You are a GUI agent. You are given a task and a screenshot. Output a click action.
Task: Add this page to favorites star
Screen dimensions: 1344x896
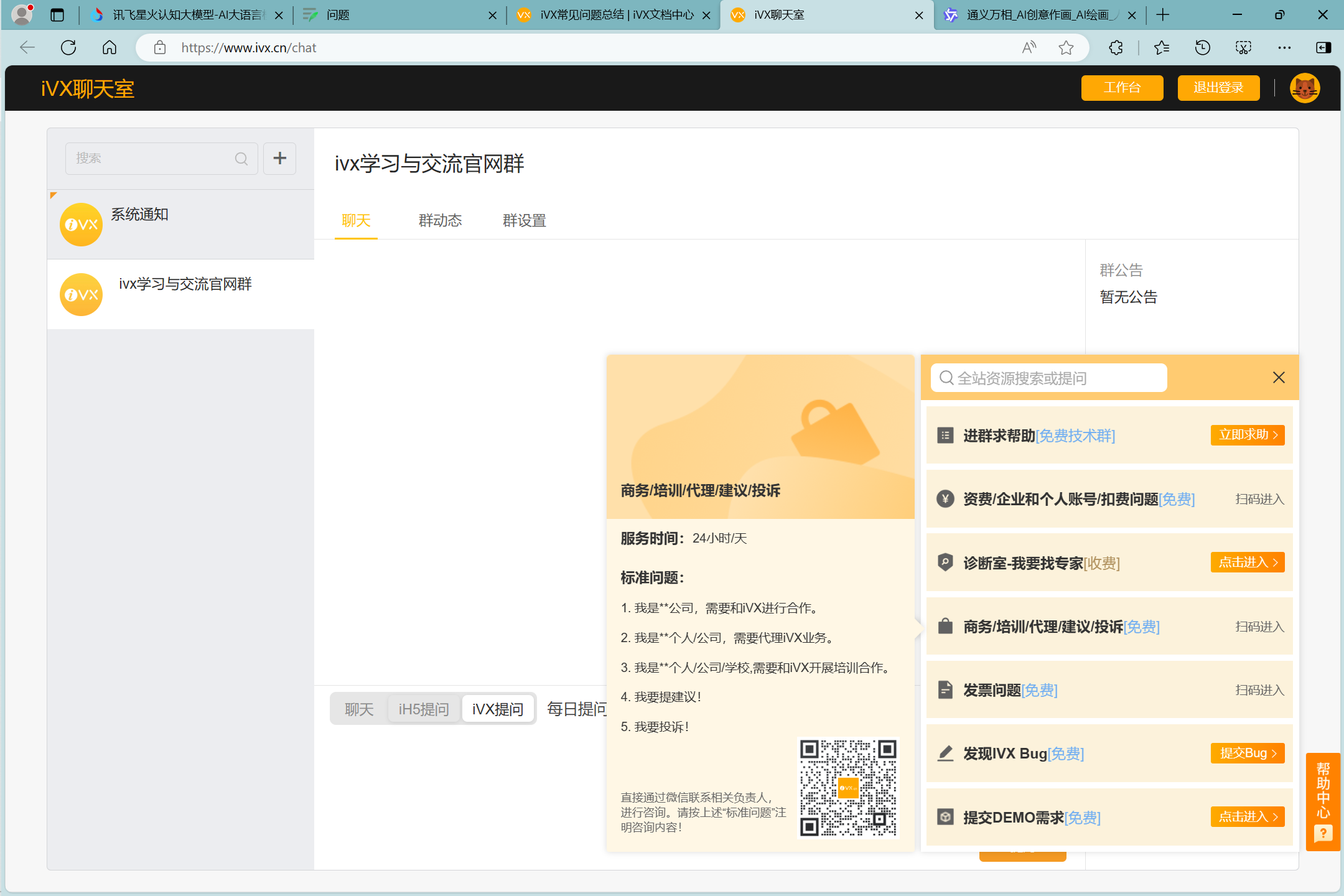tap(1066, 48)
